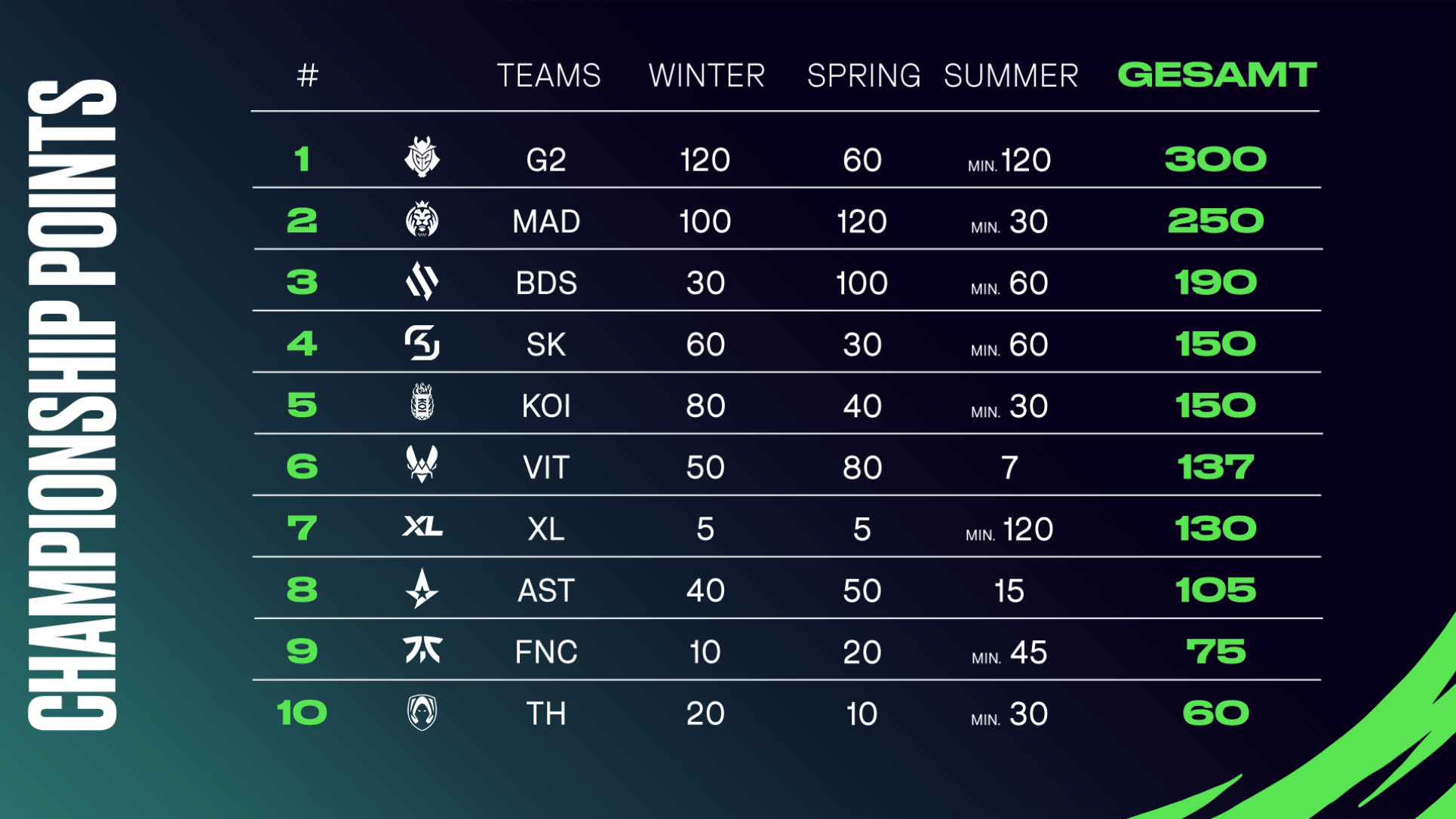1456x819 pixels.
Task: Click the Team Heretics logo
Action: click(x=422, y=712)
